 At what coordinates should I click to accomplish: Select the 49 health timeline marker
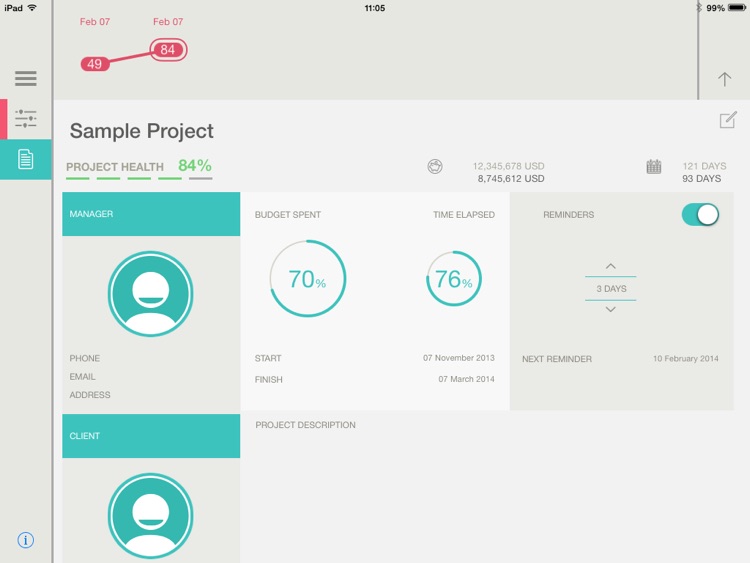95,64
